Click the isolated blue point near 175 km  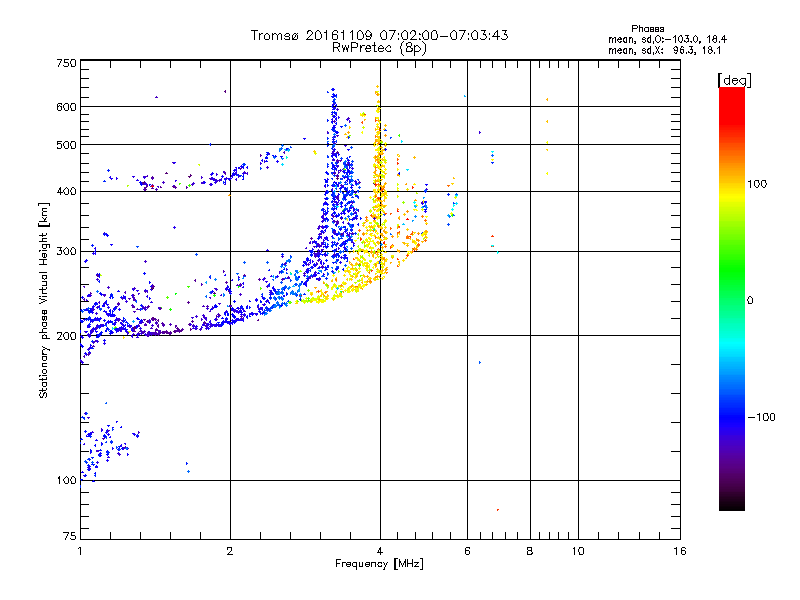(x=480, y=363)
